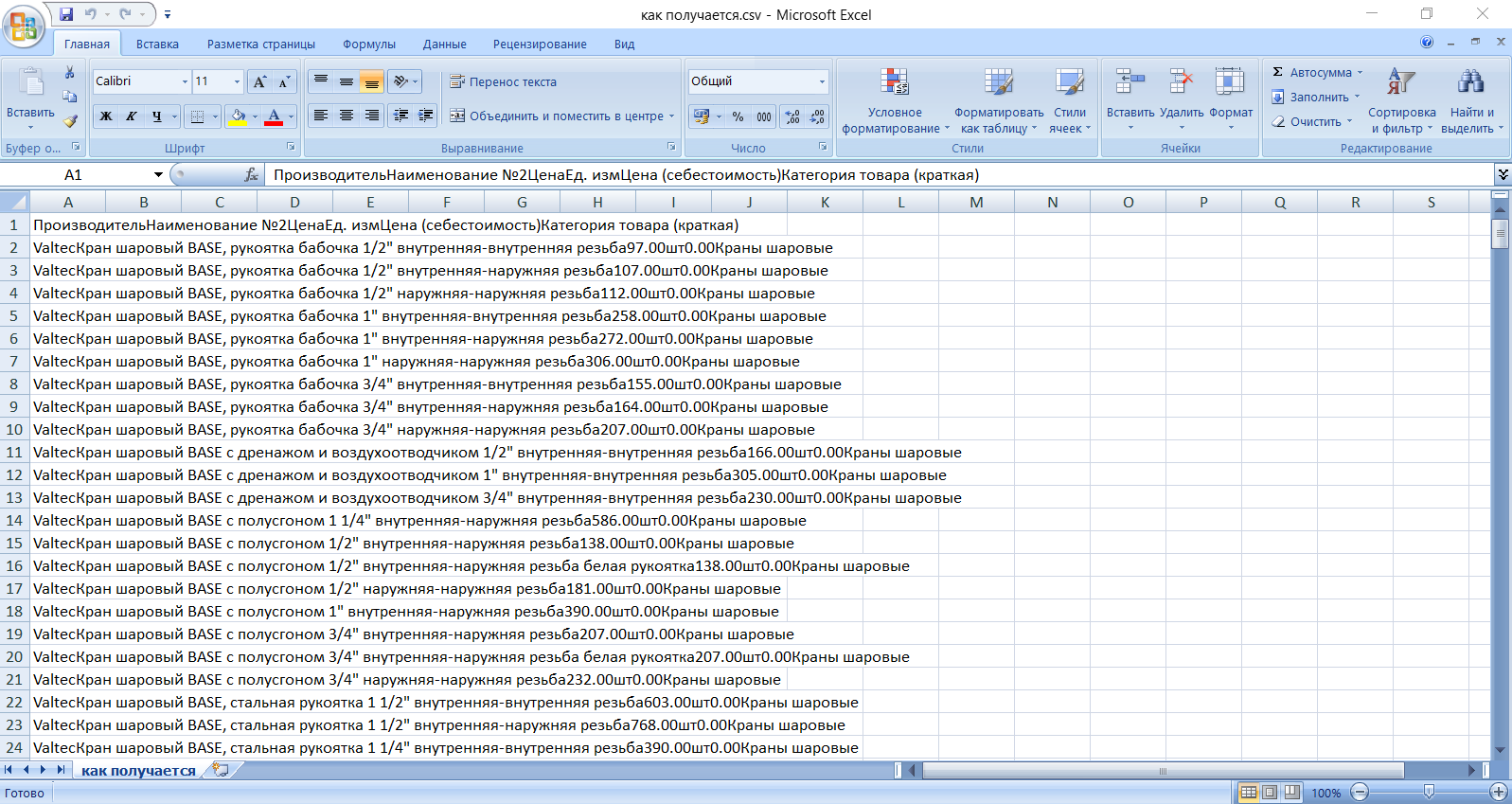Go to the Формулы tab

point(369,44)
